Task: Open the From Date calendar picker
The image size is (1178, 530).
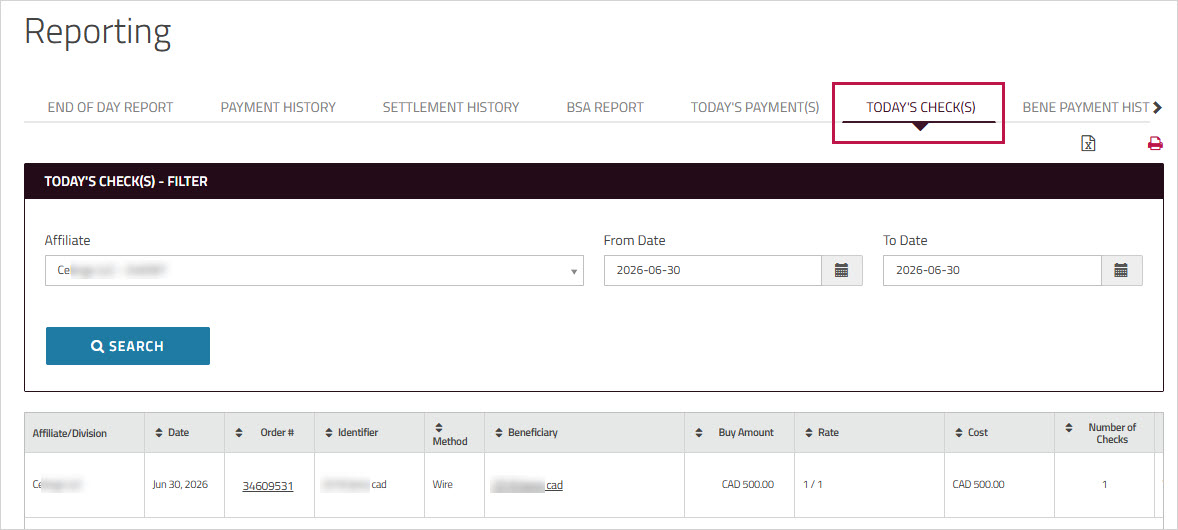Action: coord(841,271)
